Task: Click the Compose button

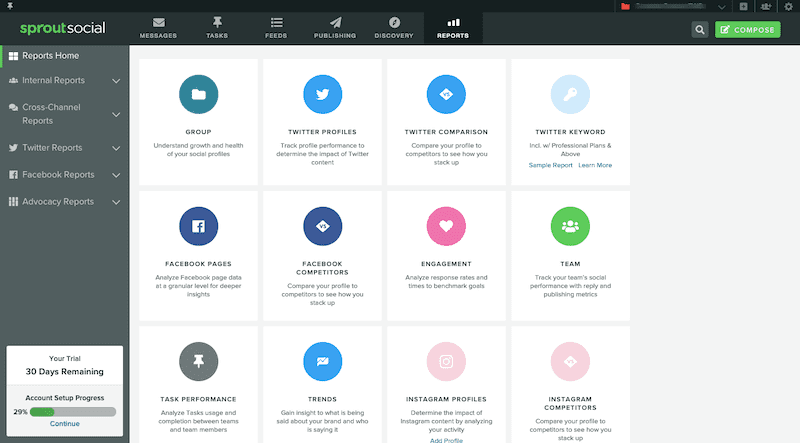Action: pyautogui.click(x=747, y=30)
